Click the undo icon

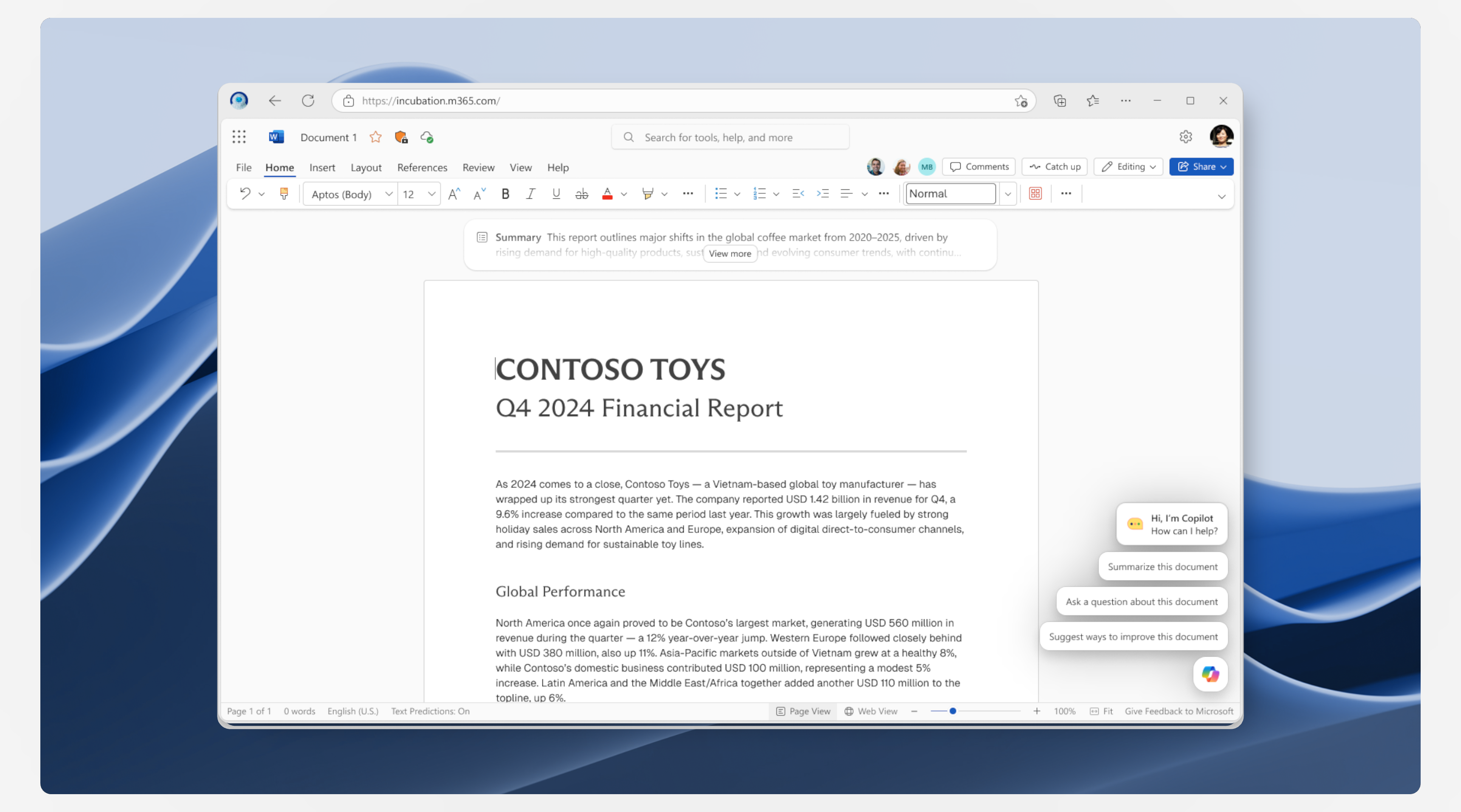tap(245, 194)
